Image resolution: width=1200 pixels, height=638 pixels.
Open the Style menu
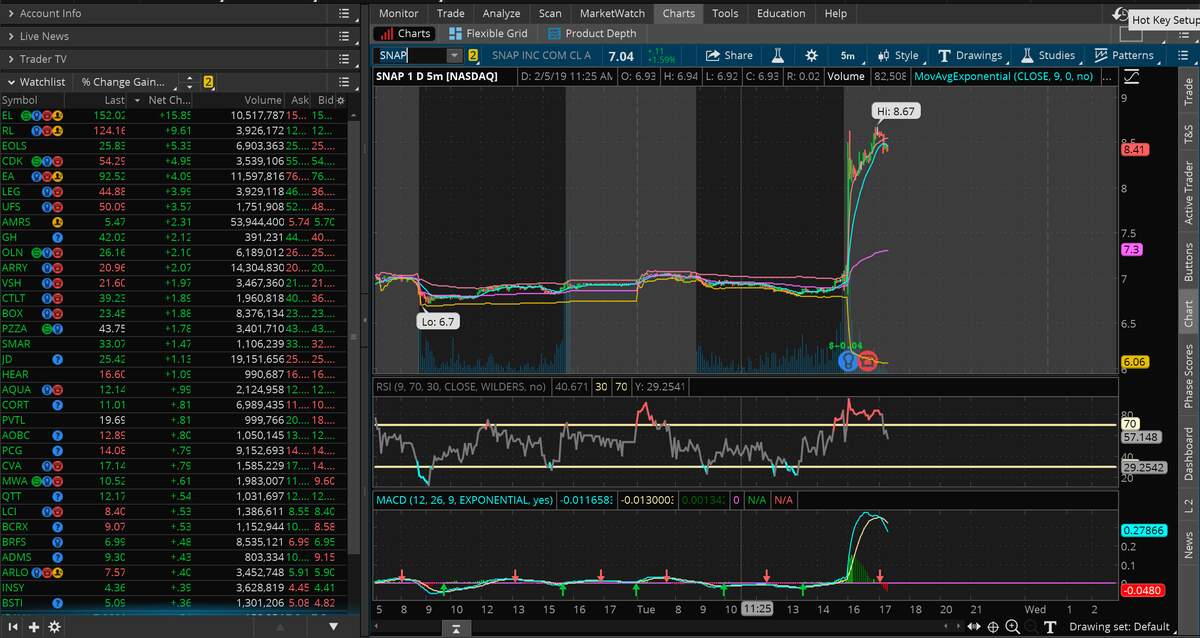click(897, 56)
